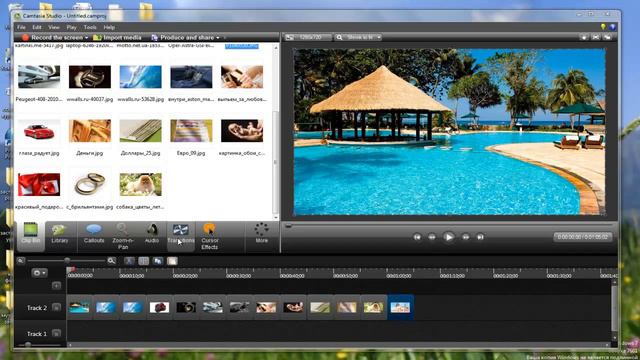Click the Cut icon on timeline toolbar
640x360 pixels.
click(x=129, y=261)
